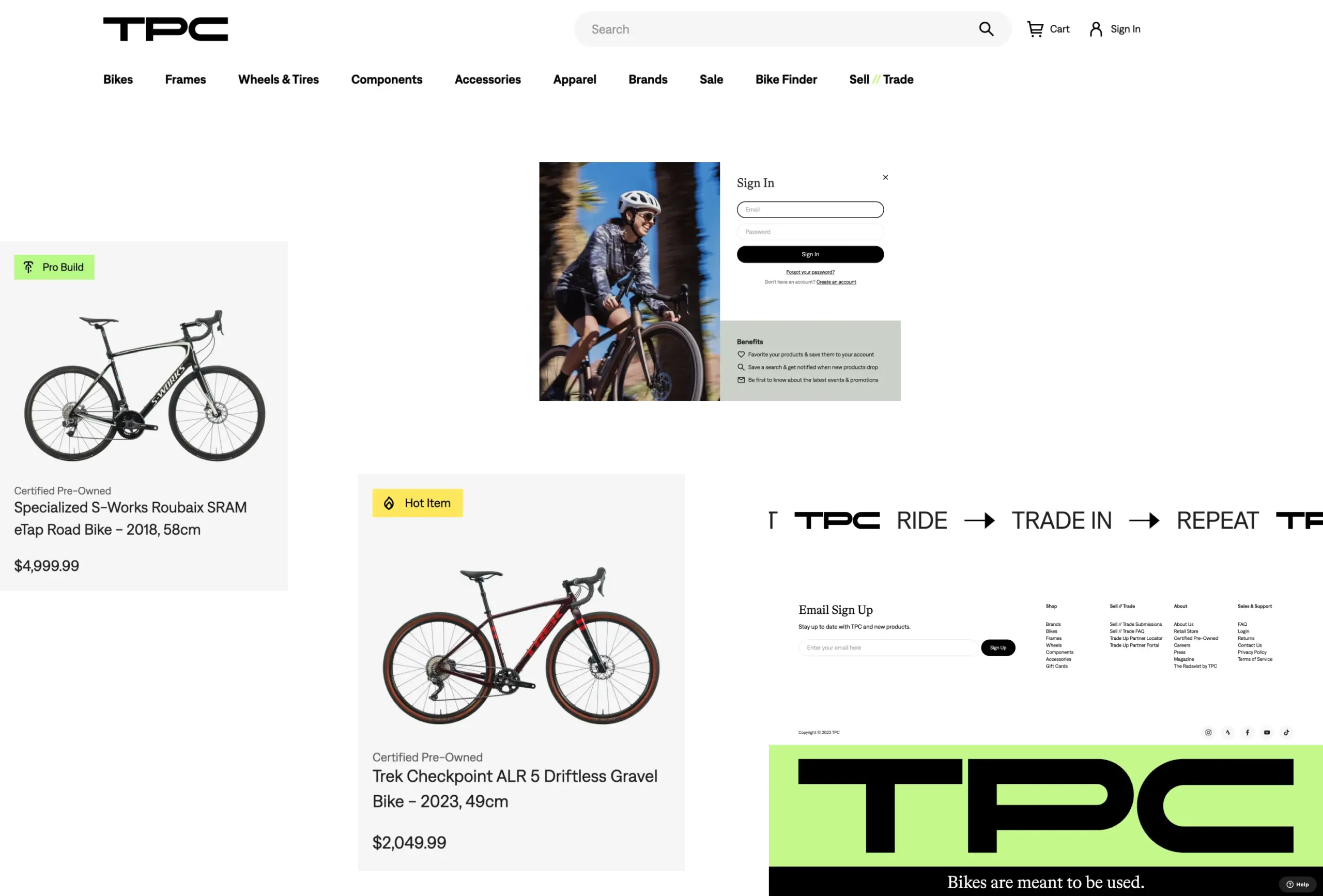Screen dimensions: 1323x896
Task: Close the Sign In modal
Action: pyautogui.click(x=885, y=177)
